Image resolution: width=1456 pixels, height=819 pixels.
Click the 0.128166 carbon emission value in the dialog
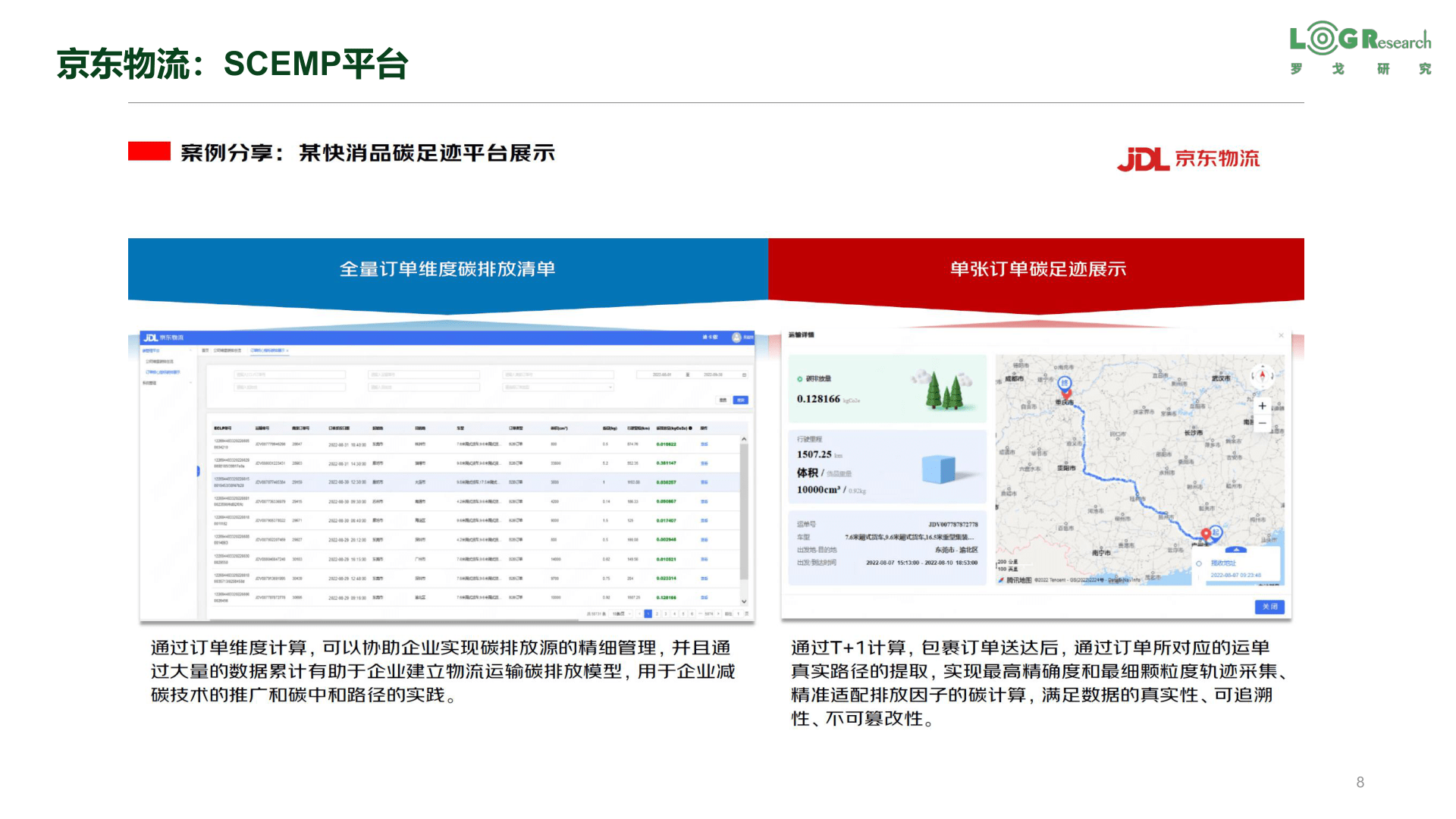tap(818, 399)
